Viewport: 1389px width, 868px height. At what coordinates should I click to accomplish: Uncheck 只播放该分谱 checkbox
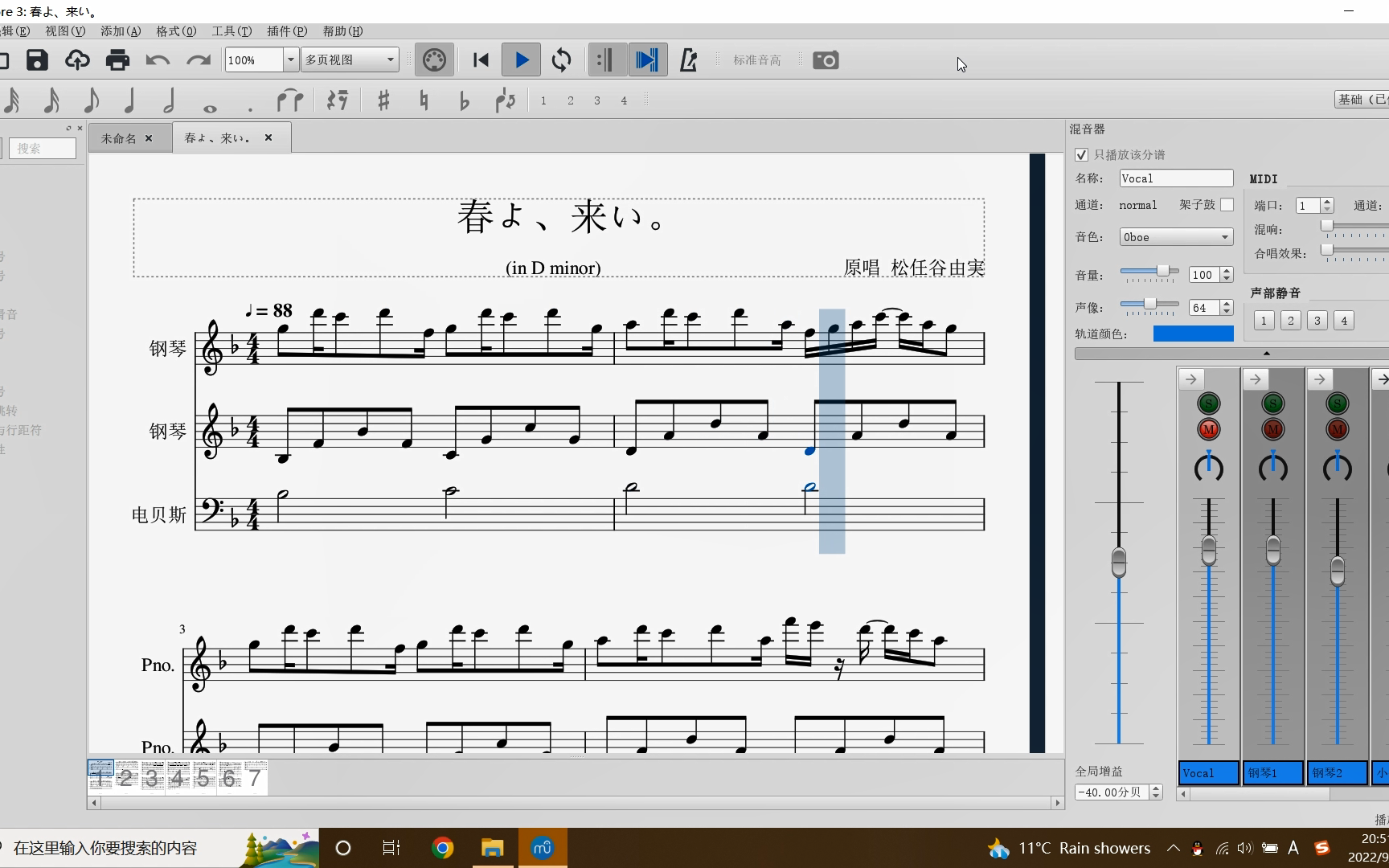click(1081, 154)
